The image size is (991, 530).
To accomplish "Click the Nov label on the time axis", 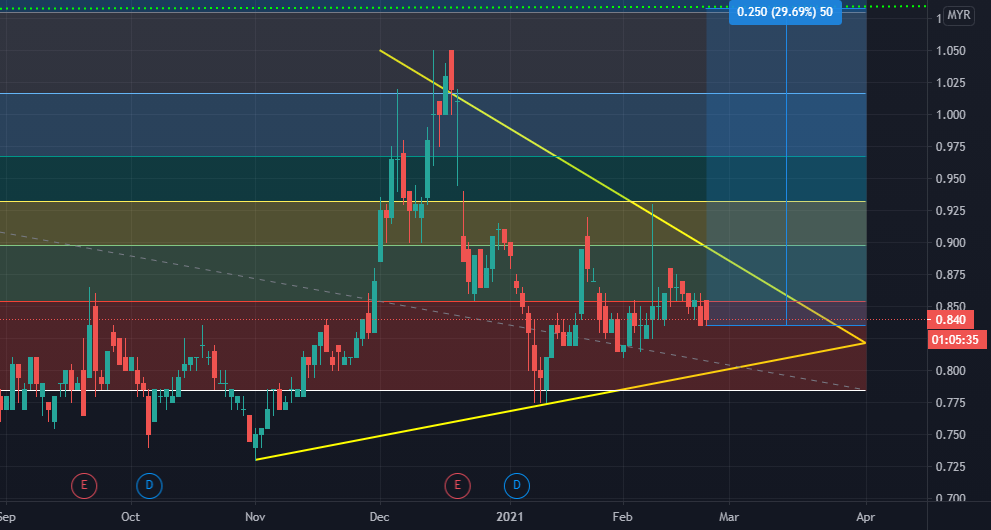I will 255,517.
